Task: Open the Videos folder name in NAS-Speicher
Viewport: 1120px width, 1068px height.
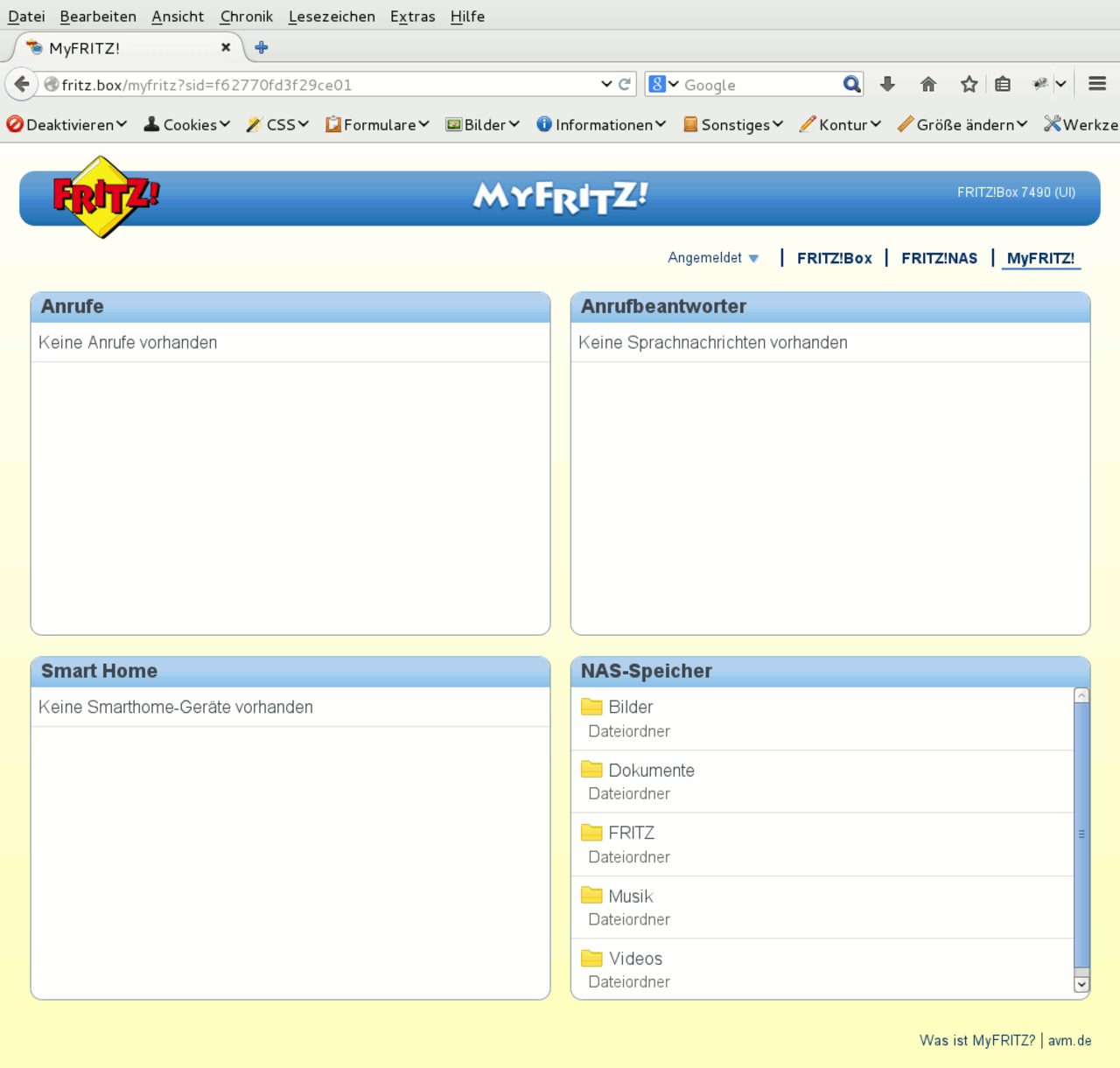Action: (x=636, y=959)
